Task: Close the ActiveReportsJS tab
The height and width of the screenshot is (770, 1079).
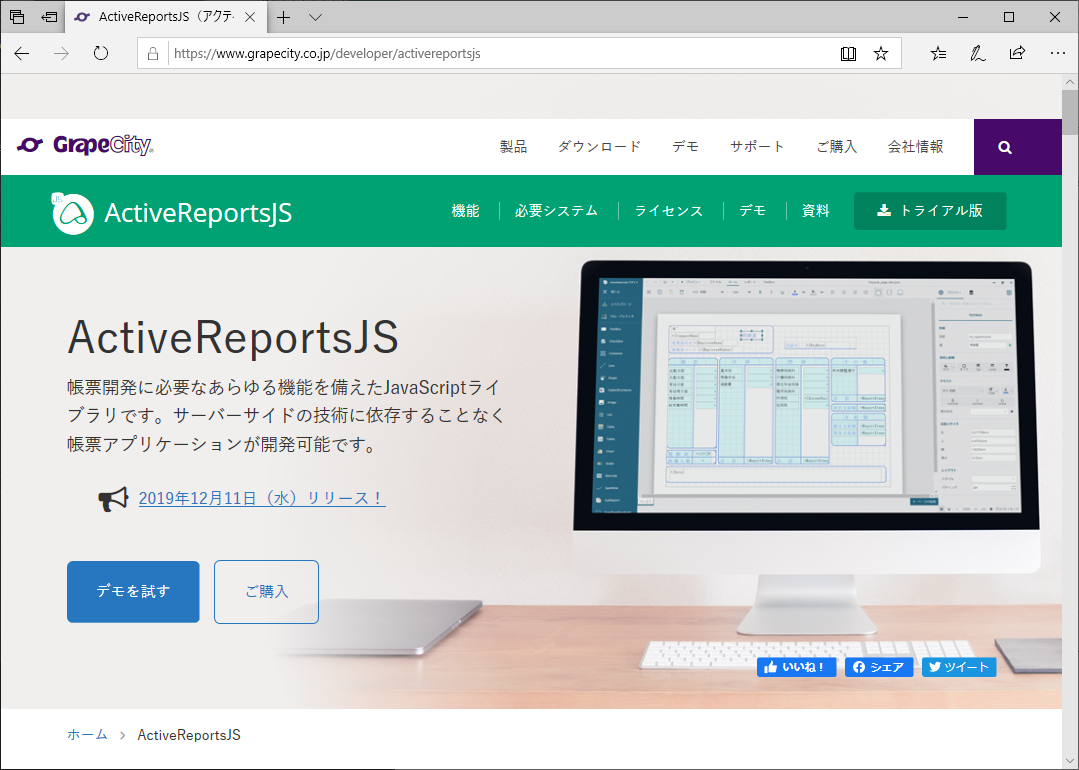Action: pyautogui.click(x=250, y=17)
